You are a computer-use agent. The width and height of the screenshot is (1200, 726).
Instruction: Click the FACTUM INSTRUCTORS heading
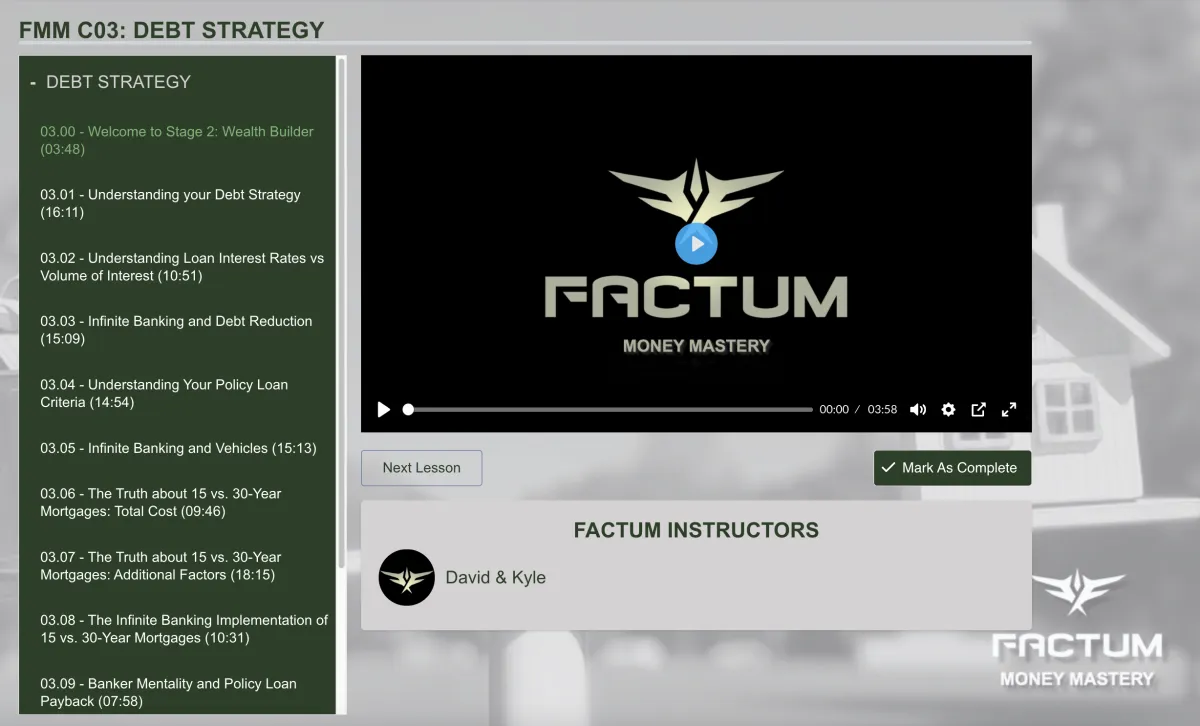696,530
